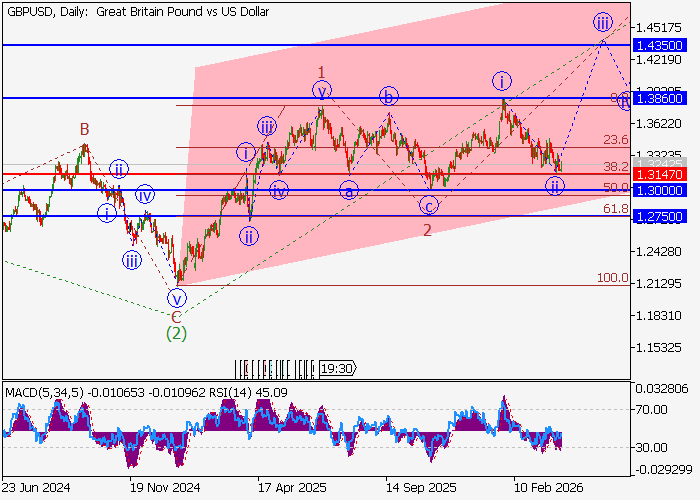Click the brown B wave label
700x500 pixels.
point(85,129)
